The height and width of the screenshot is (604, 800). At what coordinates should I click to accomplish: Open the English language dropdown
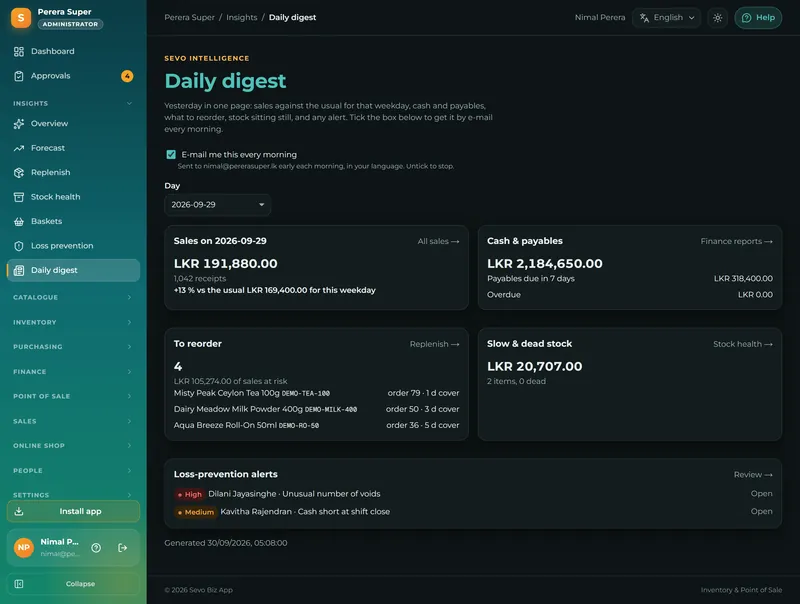point(666,18)
